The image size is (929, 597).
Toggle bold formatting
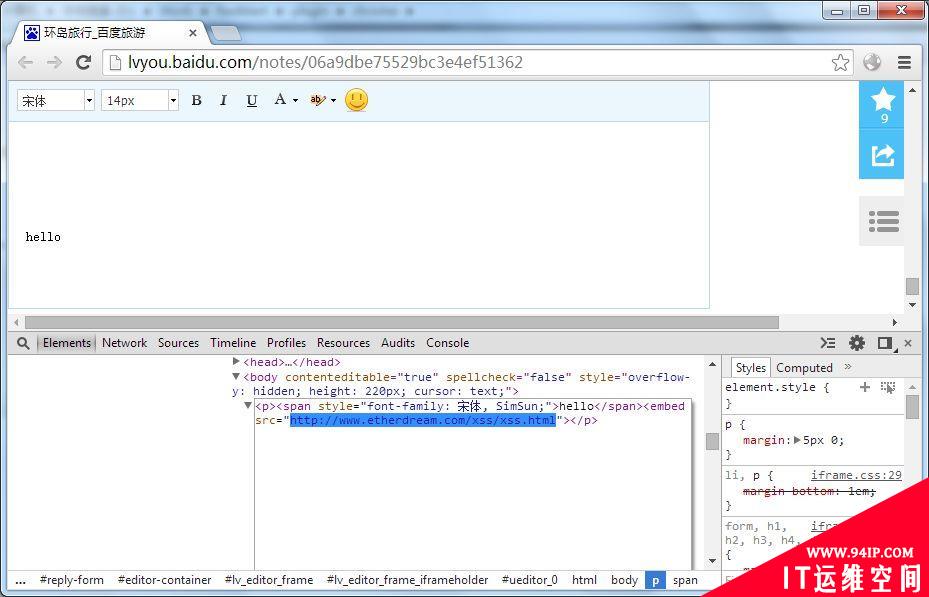coord(197,101)
